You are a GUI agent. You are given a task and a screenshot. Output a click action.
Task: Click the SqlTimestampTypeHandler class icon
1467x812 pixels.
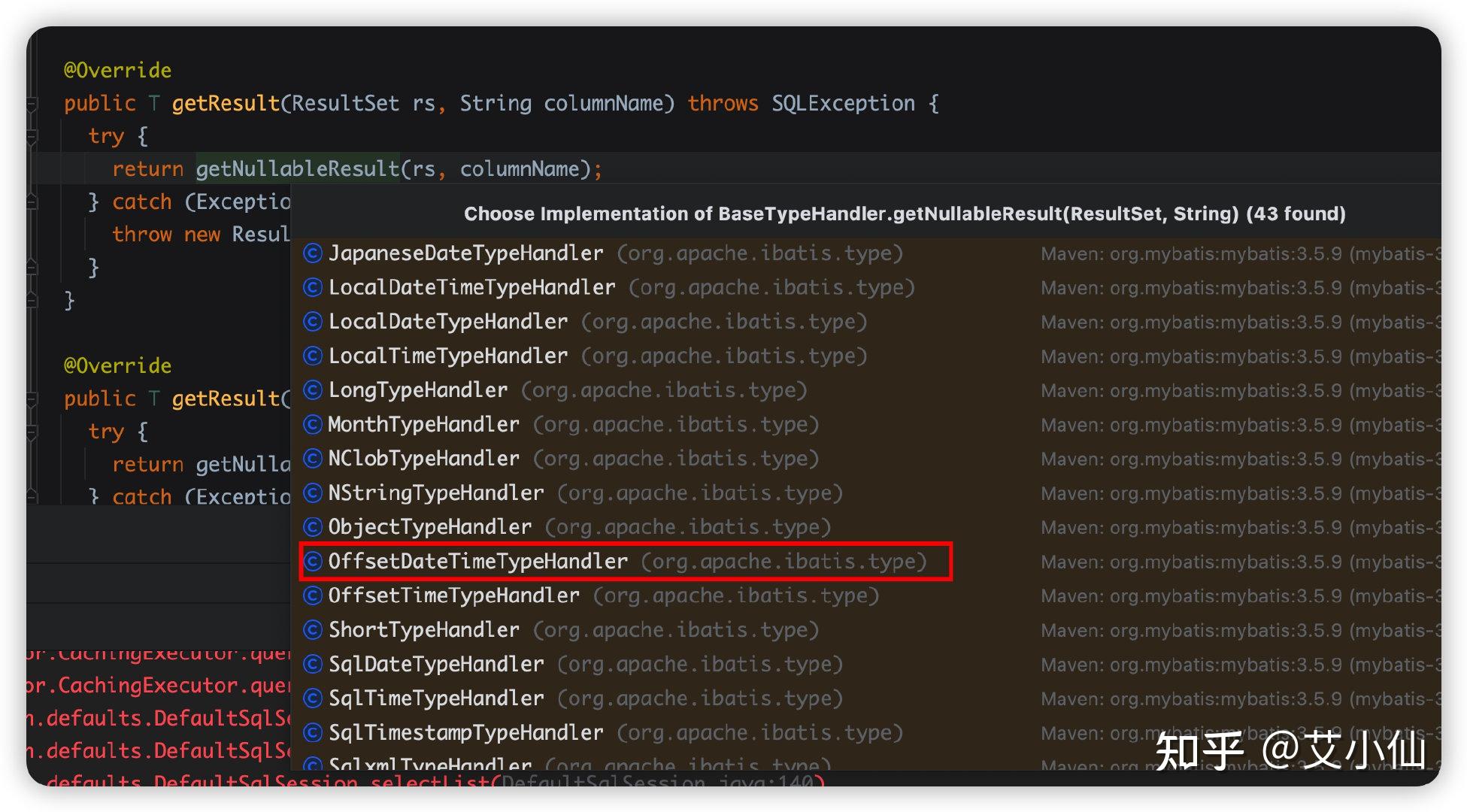point(313,732)
